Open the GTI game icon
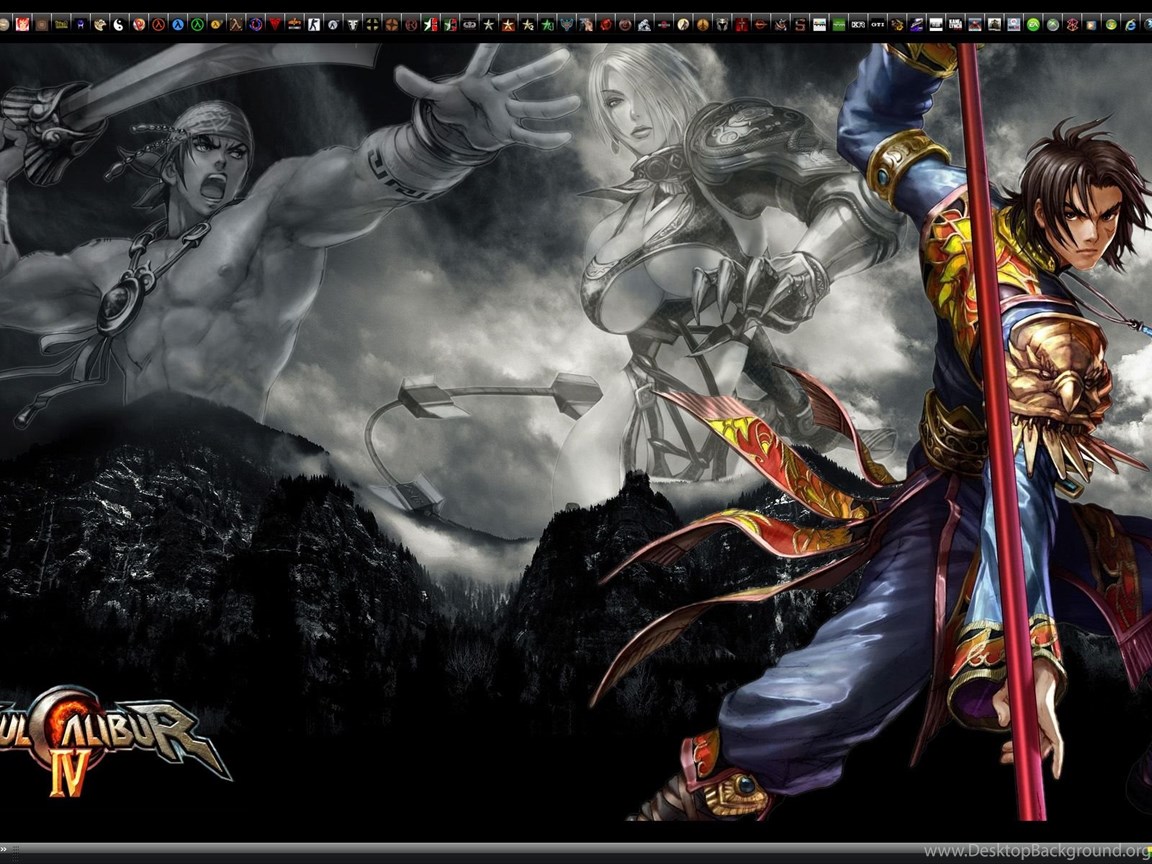Image resolution: width=1152 pixels, height=864 pixels. pyautogui.click(x=877, y=25)
